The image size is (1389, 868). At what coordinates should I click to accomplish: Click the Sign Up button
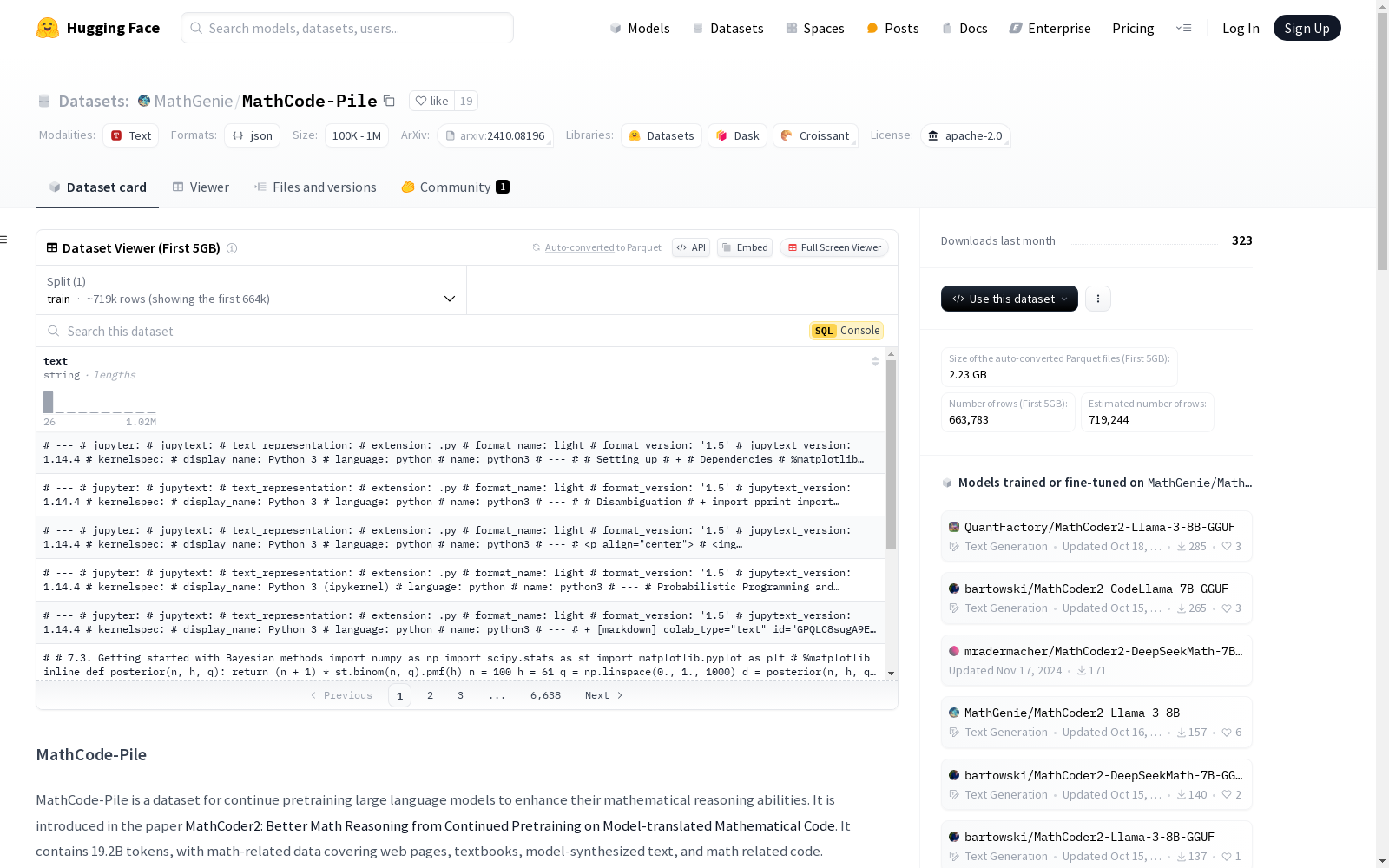[x=1307, y=28]
